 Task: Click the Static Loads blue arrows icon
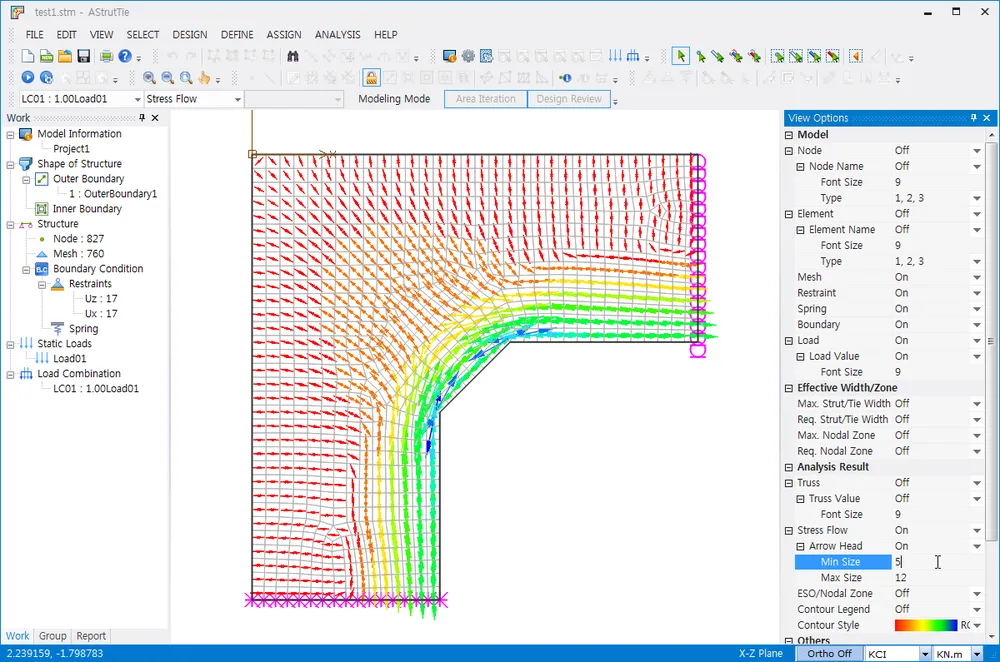tap(615, 56)
